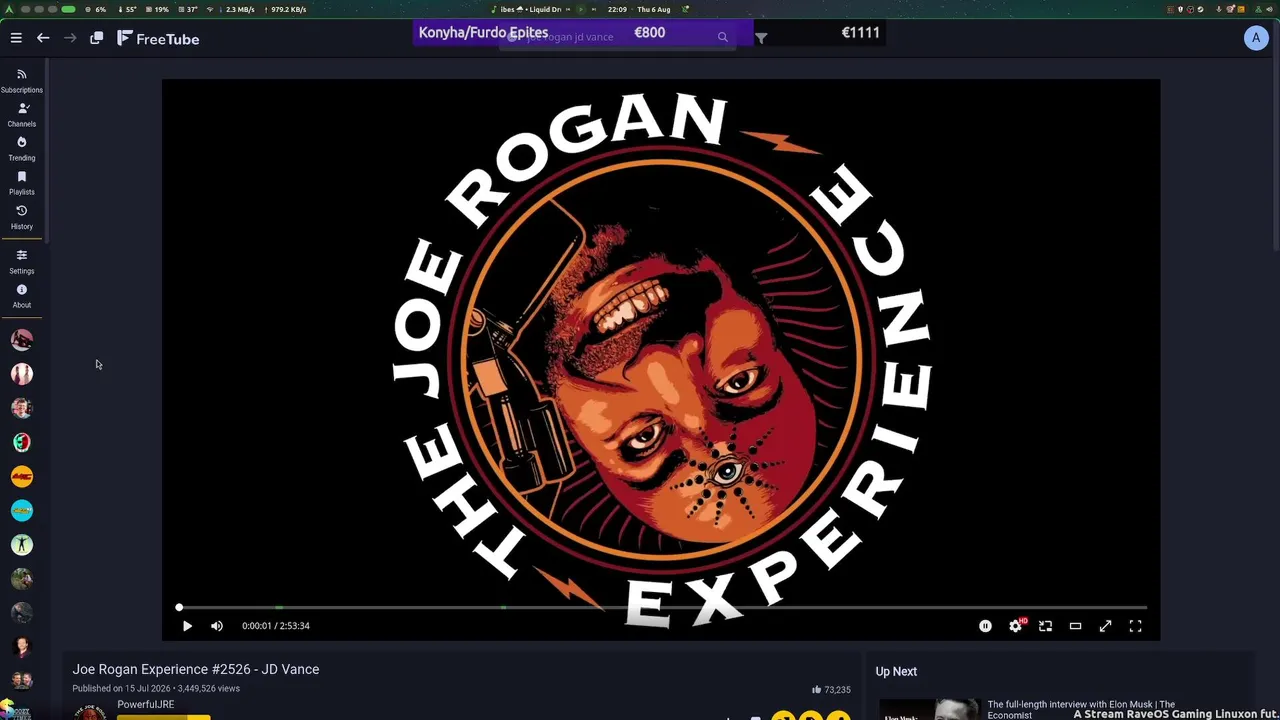
Task: Open the About page in sidebar
Action: 22,296
